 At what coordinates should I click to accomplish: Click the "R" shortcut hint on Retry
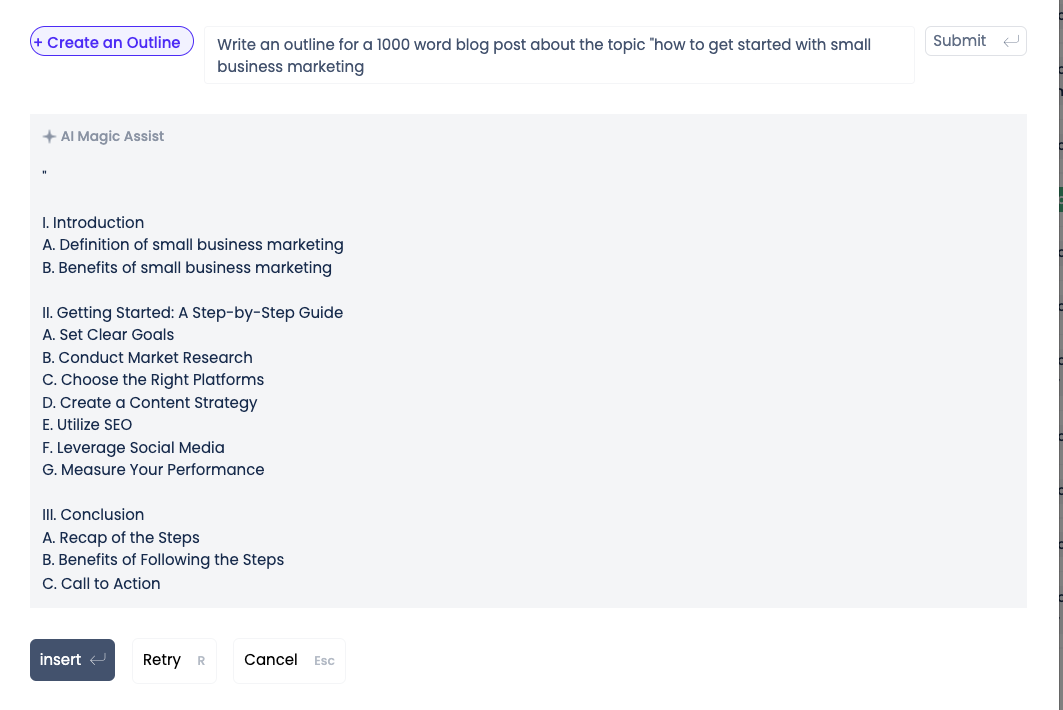201,660
